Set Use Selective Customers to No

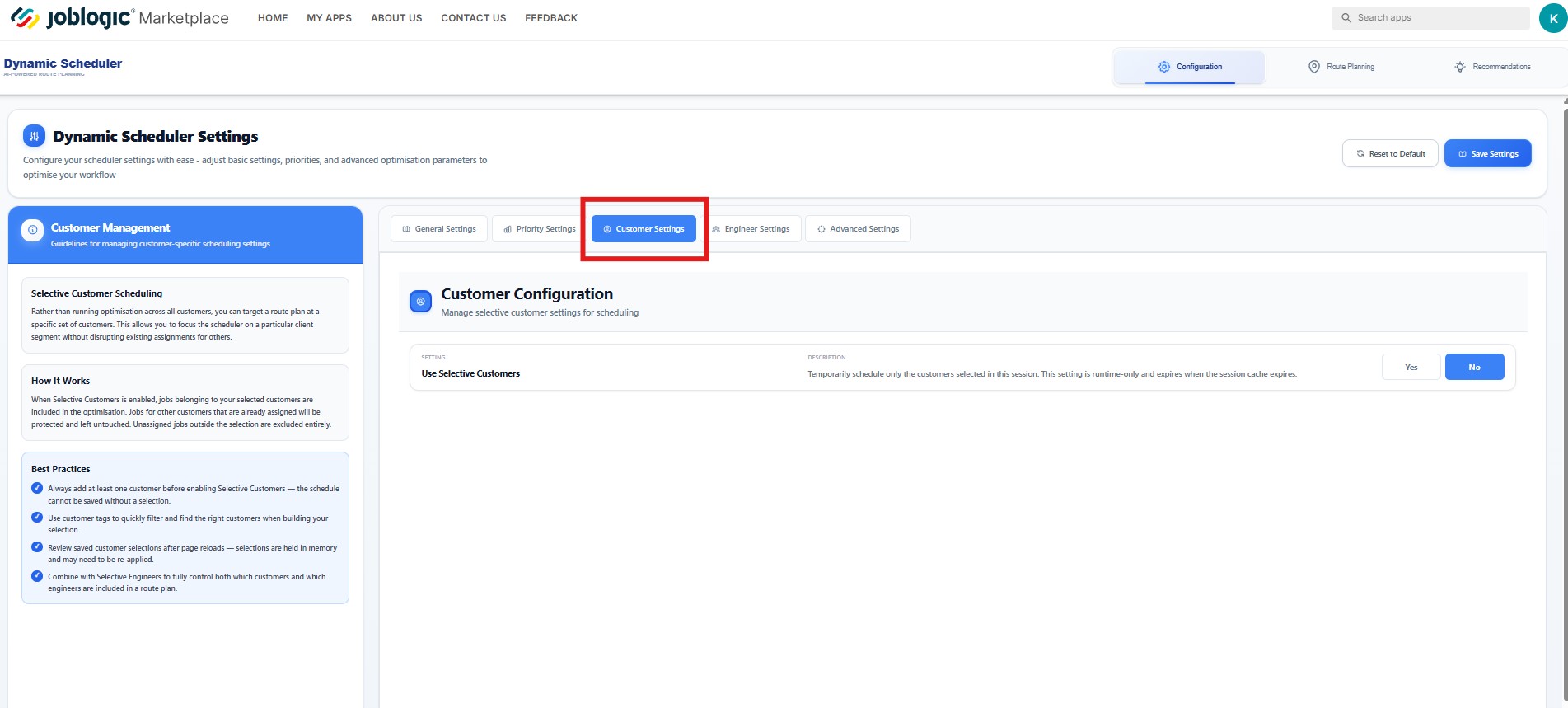pyautogui.click(x=1475, y=367)
